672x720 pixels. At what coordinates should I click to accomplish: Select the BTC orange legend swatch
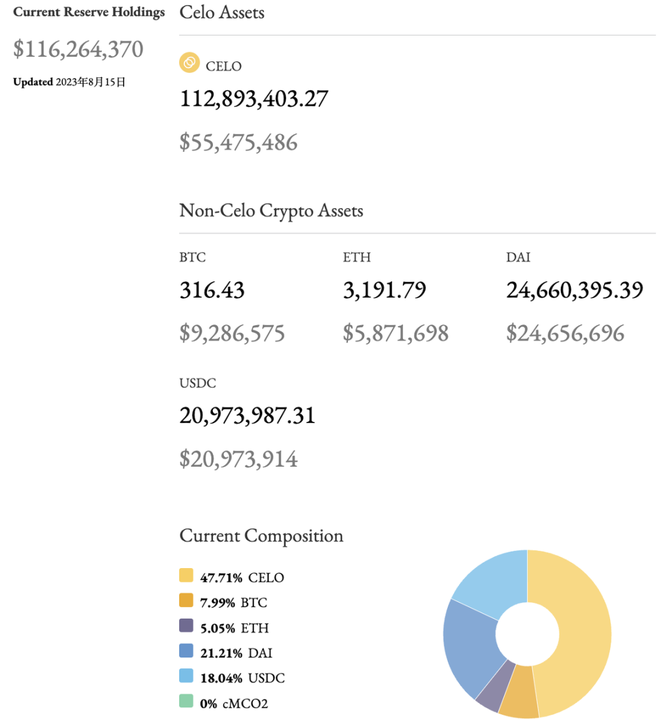point(186,600)
